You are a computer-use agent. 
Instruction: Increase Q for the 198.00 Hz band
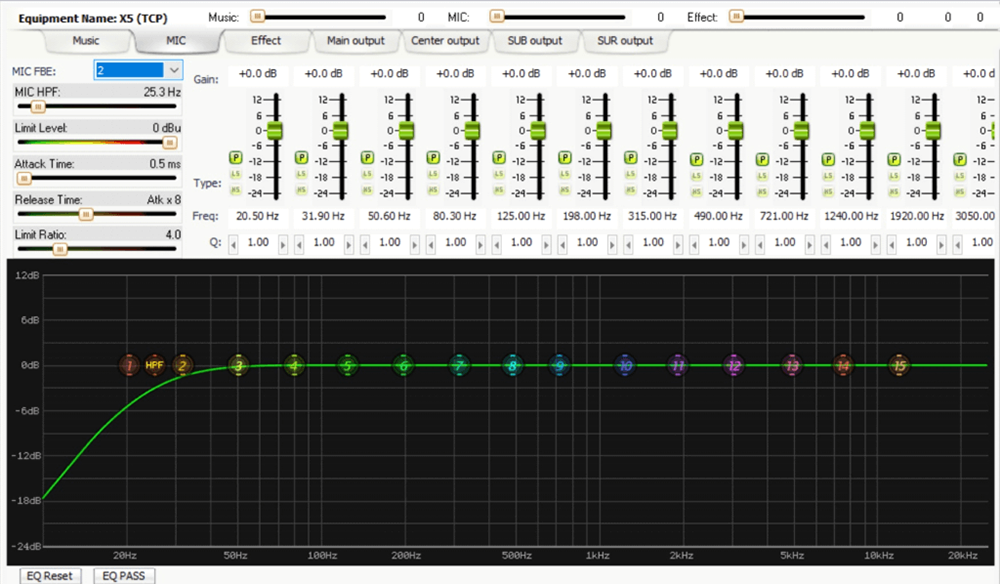click(612, 244)
